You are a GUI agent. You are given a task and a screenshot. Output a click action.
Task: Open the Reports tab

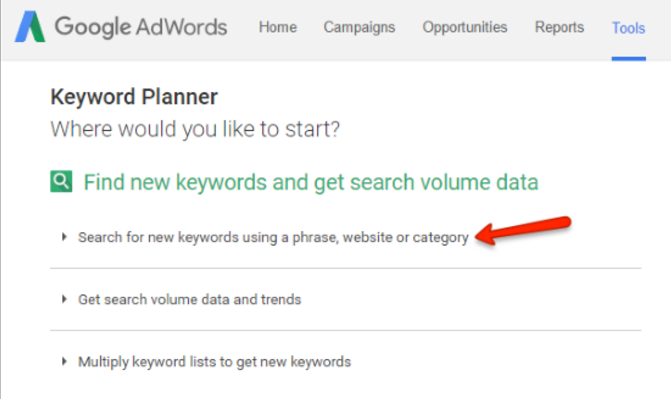(x=559, y=28)
